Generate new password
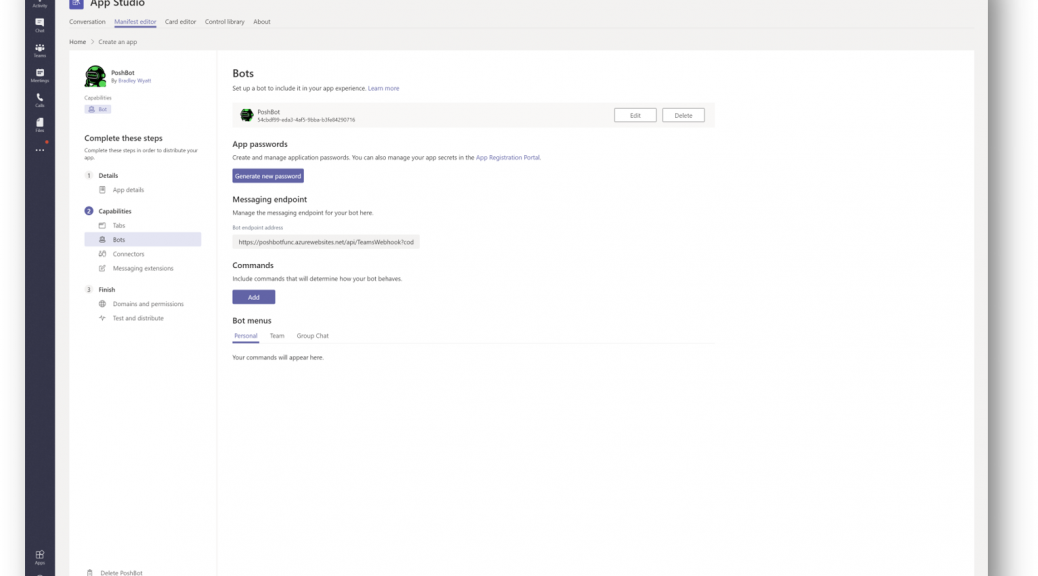The image size is (1038, 576). [x=267, y=176]
